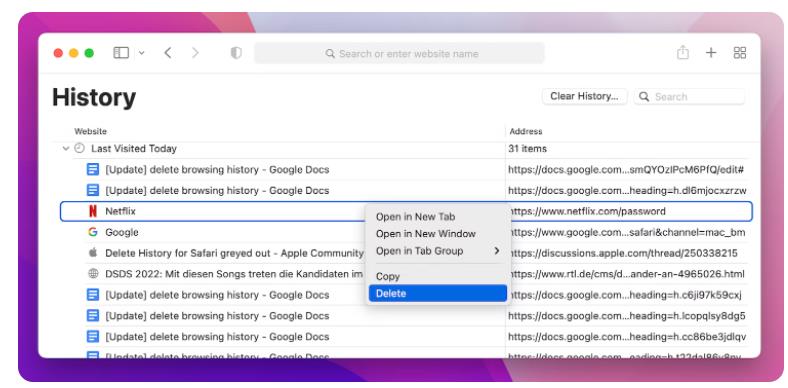Choose Delete from the context menu
The image size is (788, 388).
pyautogui.click(x=438, y=294)
